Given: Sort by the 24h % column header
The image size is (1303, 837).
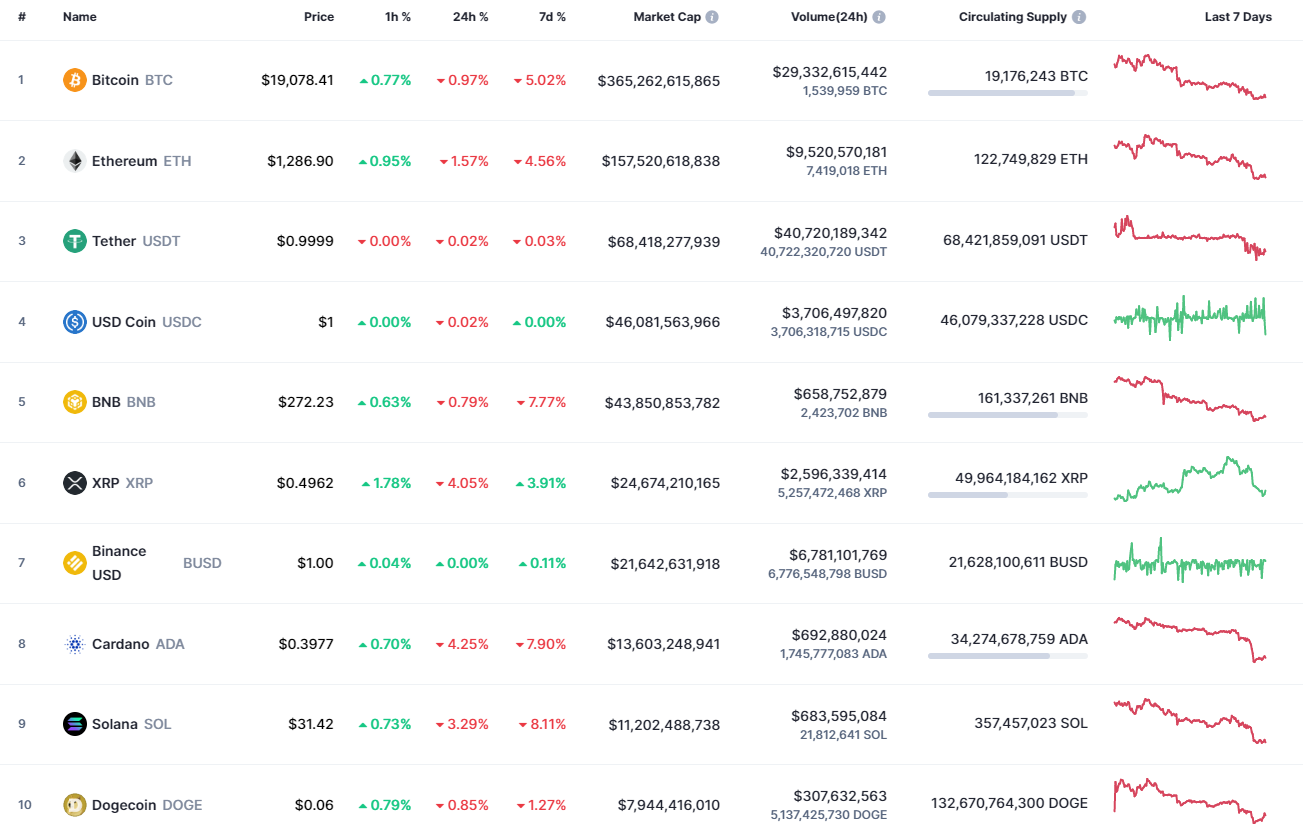Looking at the screenshot, I should tap(471, 16).
